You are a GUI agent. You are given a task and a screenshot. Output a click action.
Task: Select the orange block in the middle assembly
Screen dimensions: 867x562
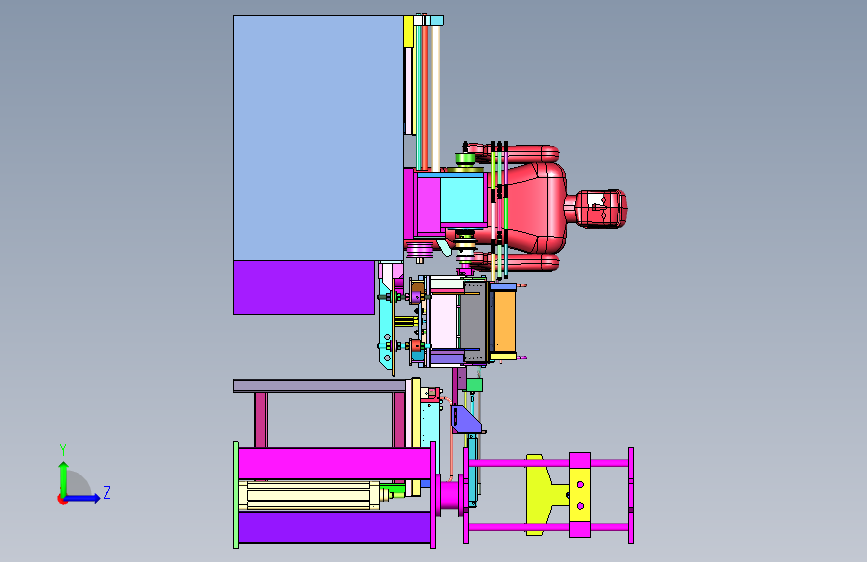505,322
